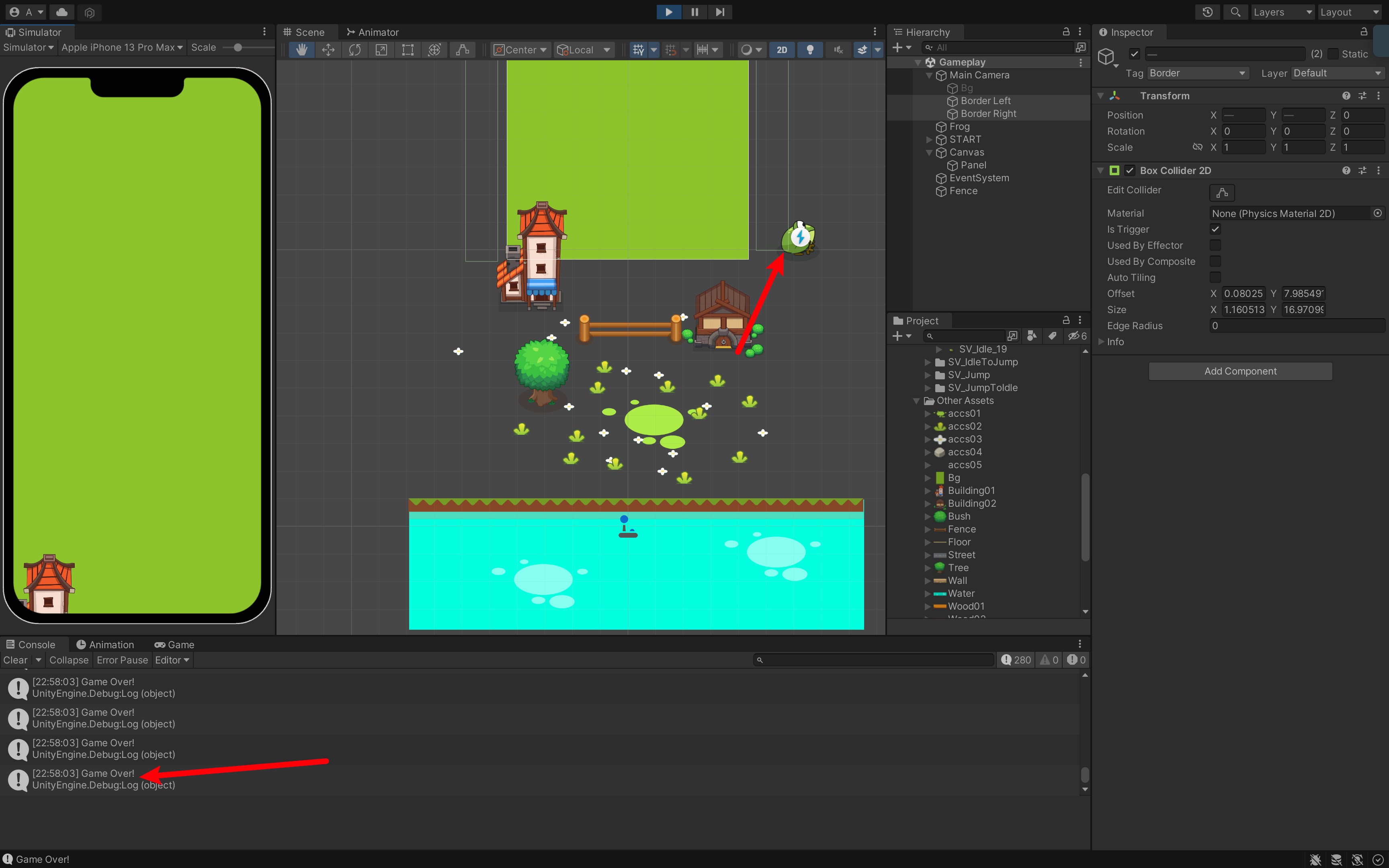The height and width of the screenshot is (868, 1389).
Task: Select the Scene tab
Action: (x=303, y=32)
